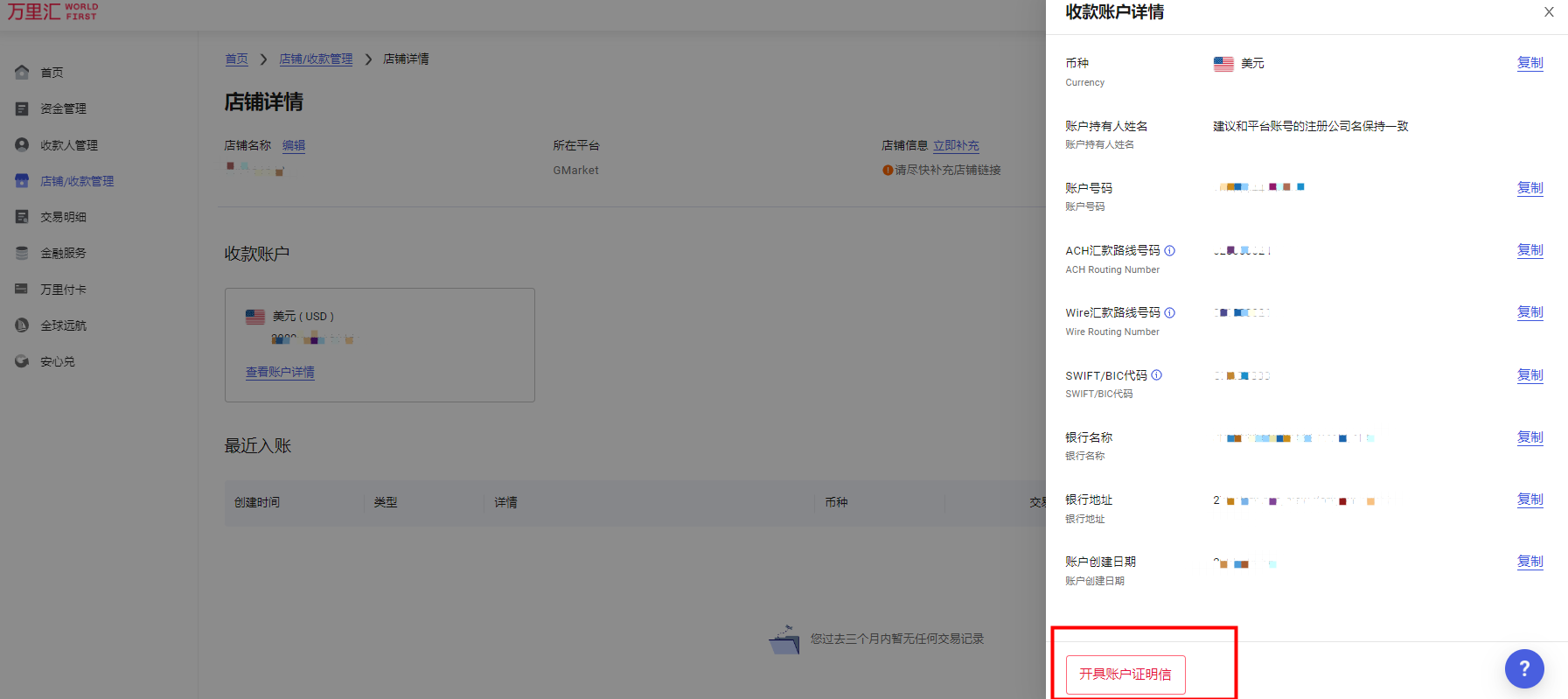Click the 万里付卡 card icon
The height and width of the screenshot is (699, 1568).
pos(22,289)
